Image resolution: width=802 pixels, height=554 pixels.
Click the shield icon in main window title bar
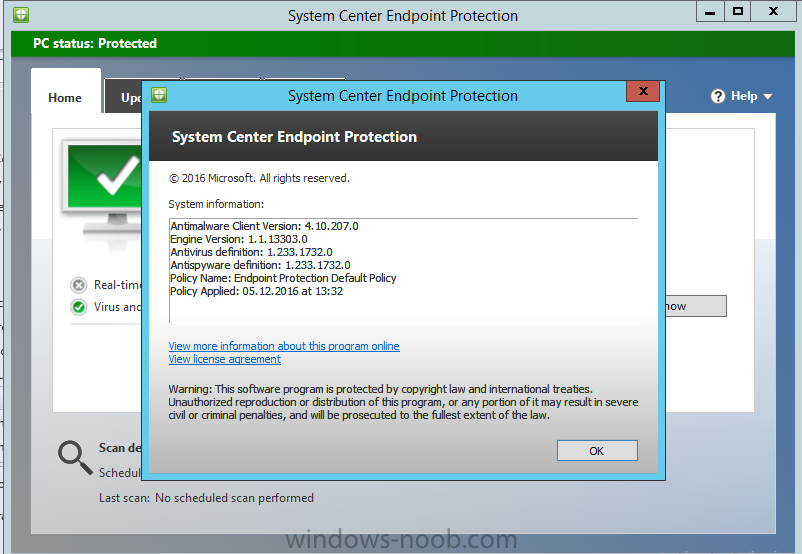point(21,15)
